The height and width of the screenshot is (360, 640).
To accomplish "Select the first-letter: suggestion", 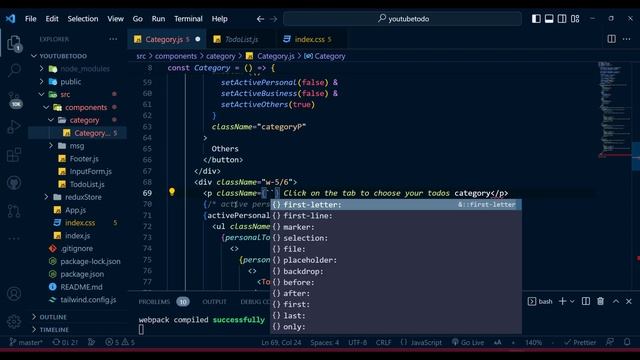I will pos(396,204).
